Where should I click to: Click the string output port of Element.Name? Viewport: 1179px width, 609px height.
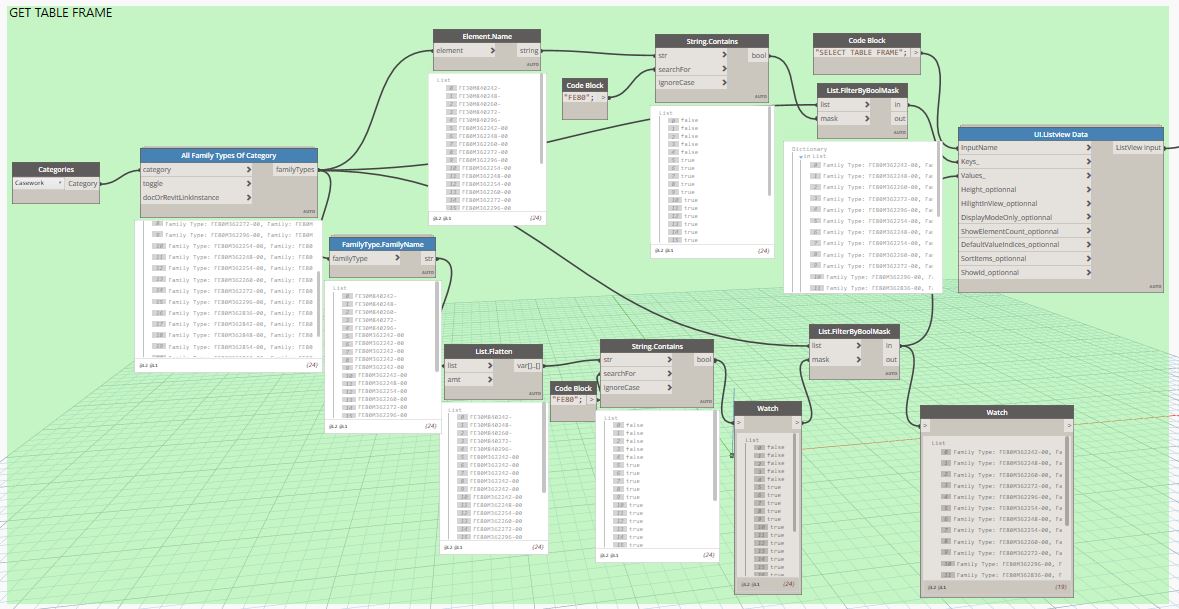[529, 50]
